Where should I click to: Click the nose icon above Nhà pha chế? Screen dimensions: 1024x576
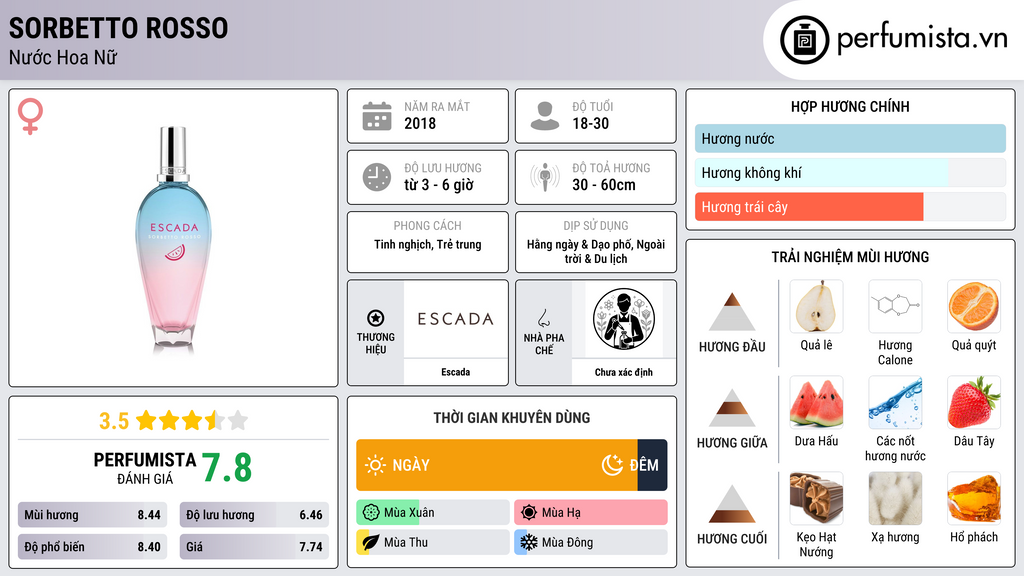[544, 318]
